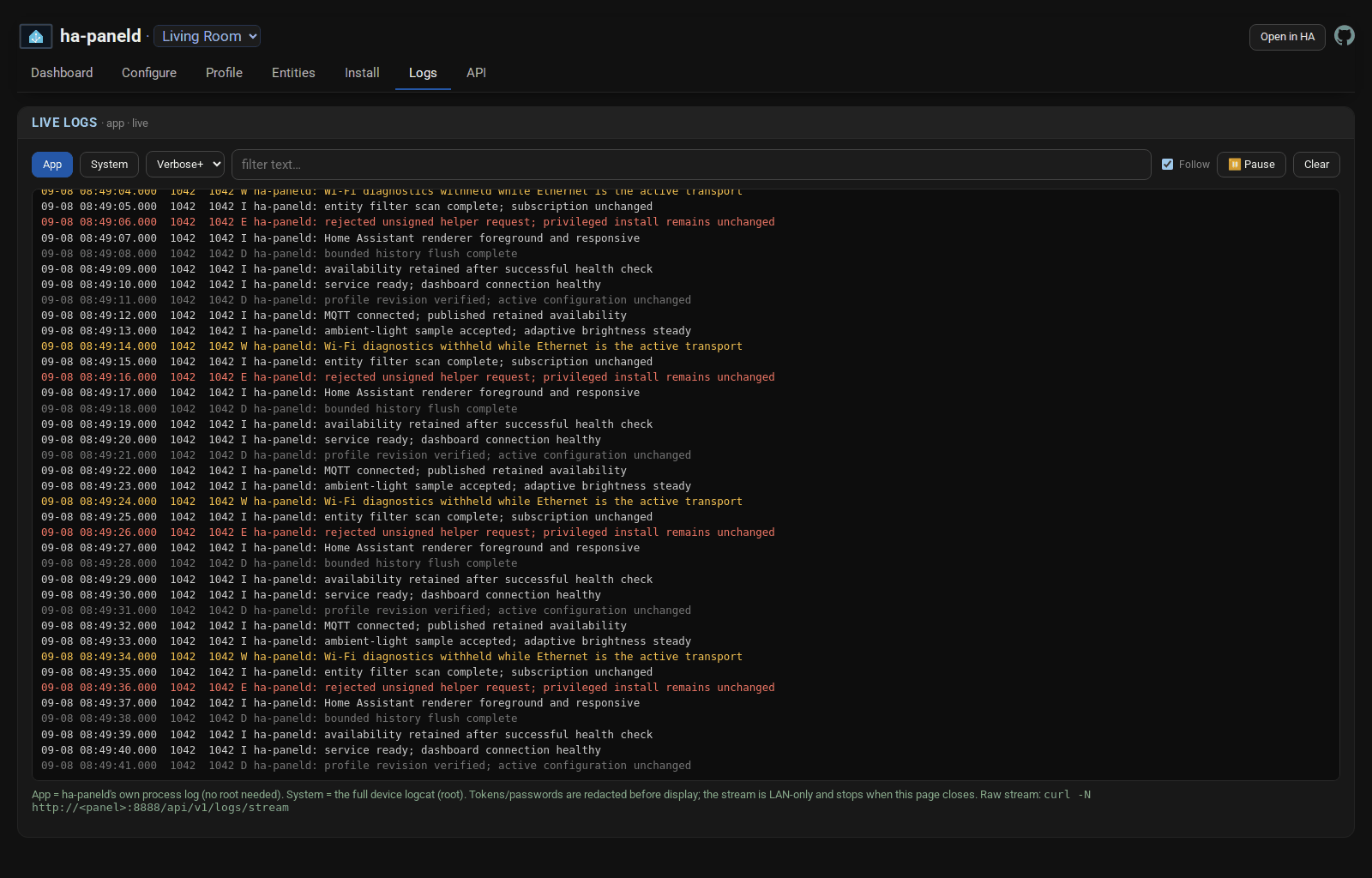Image resolution: width=1372 pixels, height=878 pixels.
Task: Click the ha-paneld home logo icon
Action: (36, 36)
